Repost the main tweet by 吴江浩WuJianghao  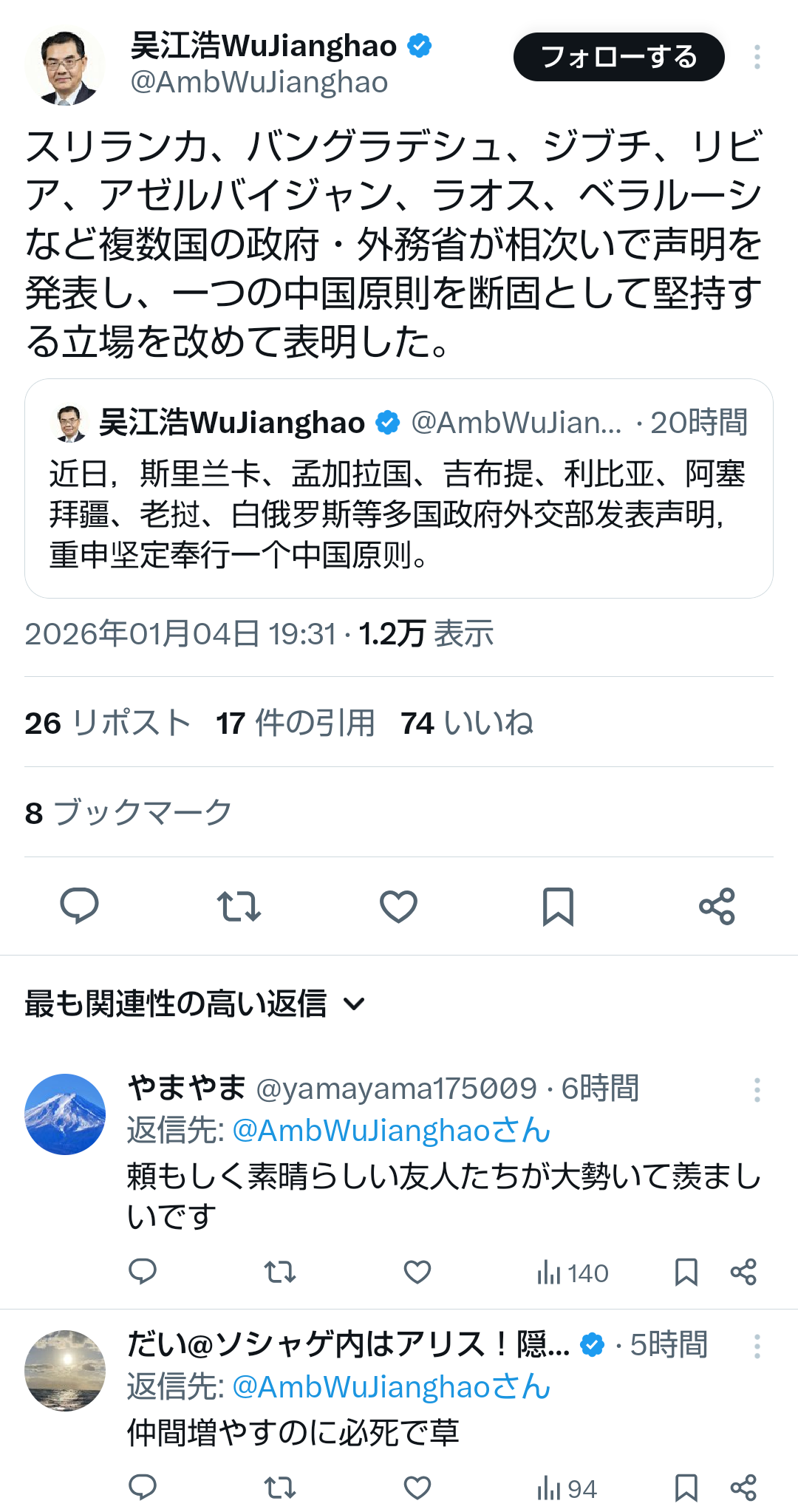click(x=239, y=906)
